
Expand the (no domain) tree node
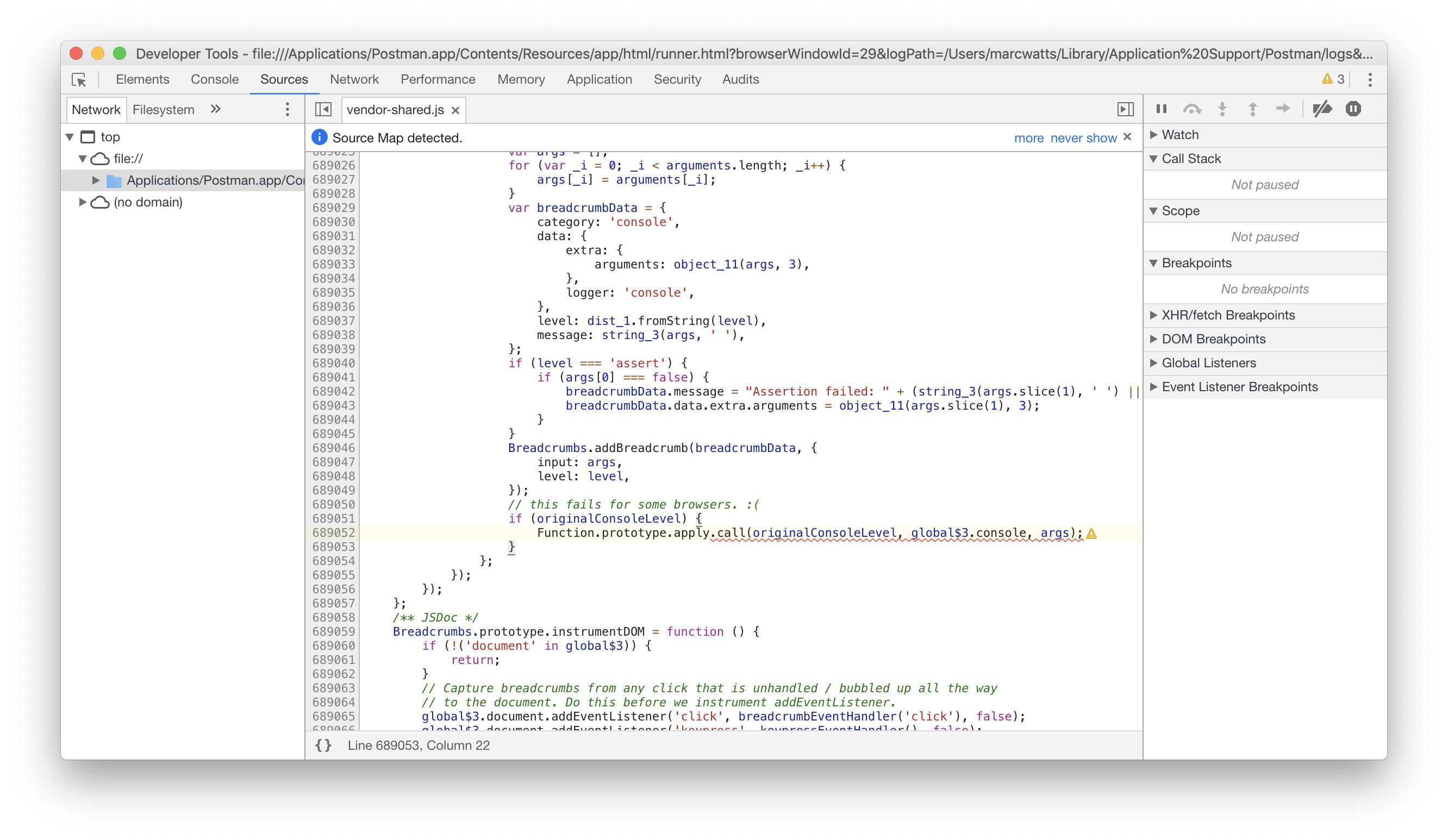82,202
